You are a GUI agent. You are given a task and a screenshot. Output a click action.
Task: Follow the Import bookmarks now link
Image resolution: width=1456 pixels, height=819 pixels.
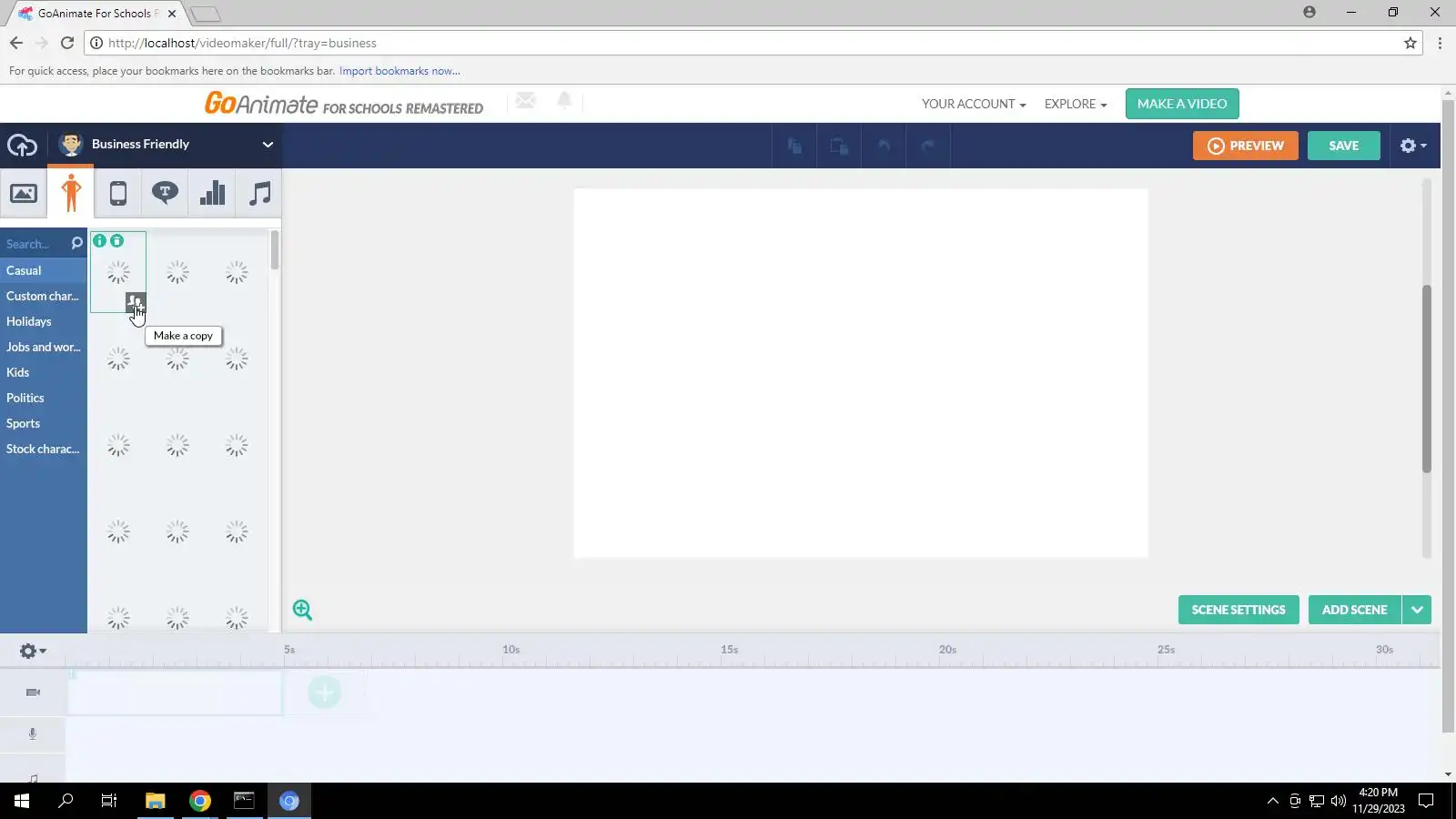(x=399, y=71)
